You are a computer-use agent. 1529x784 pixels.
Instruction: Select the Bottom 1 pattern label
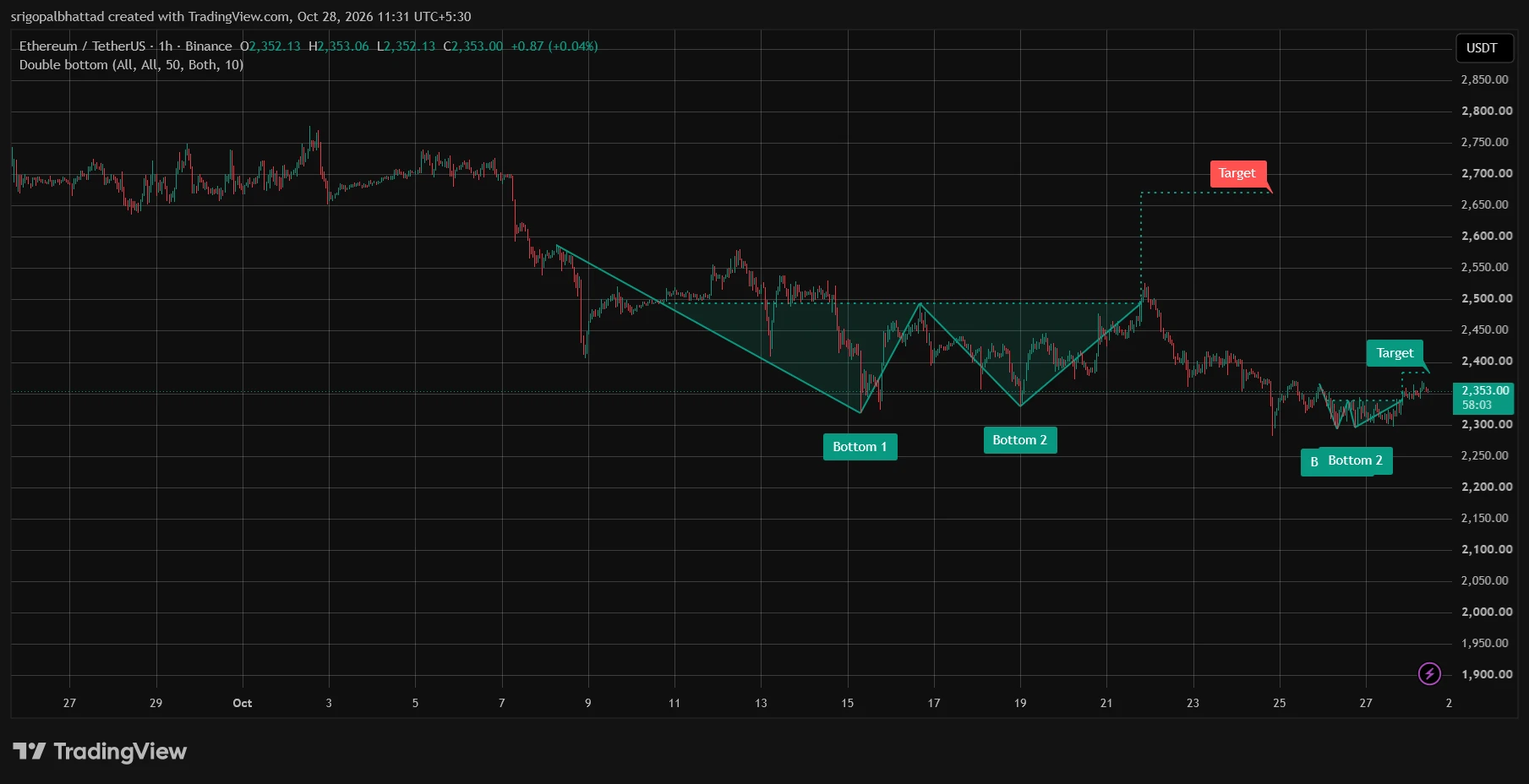click(860, 447)
